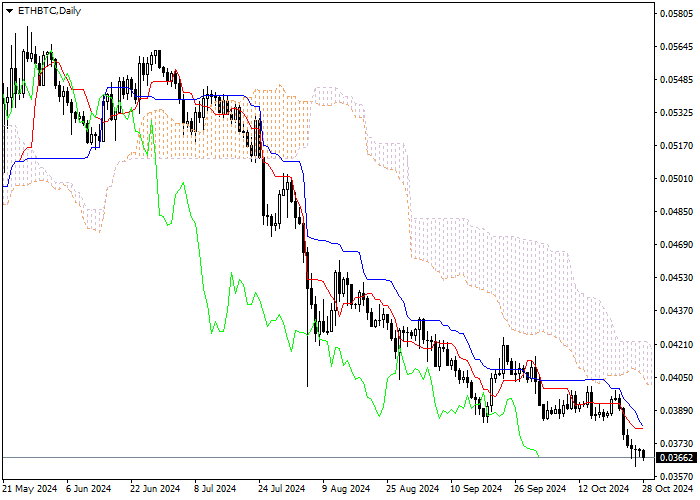Select price level 0.05805 on the scale
Viewport: 700px width, 500px height.
tap(676, 13)
